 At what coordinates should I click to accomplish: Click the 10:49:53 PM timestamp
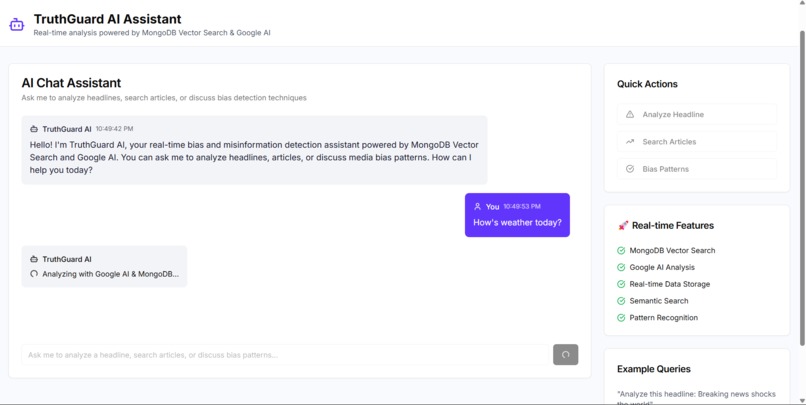(522, 207)
